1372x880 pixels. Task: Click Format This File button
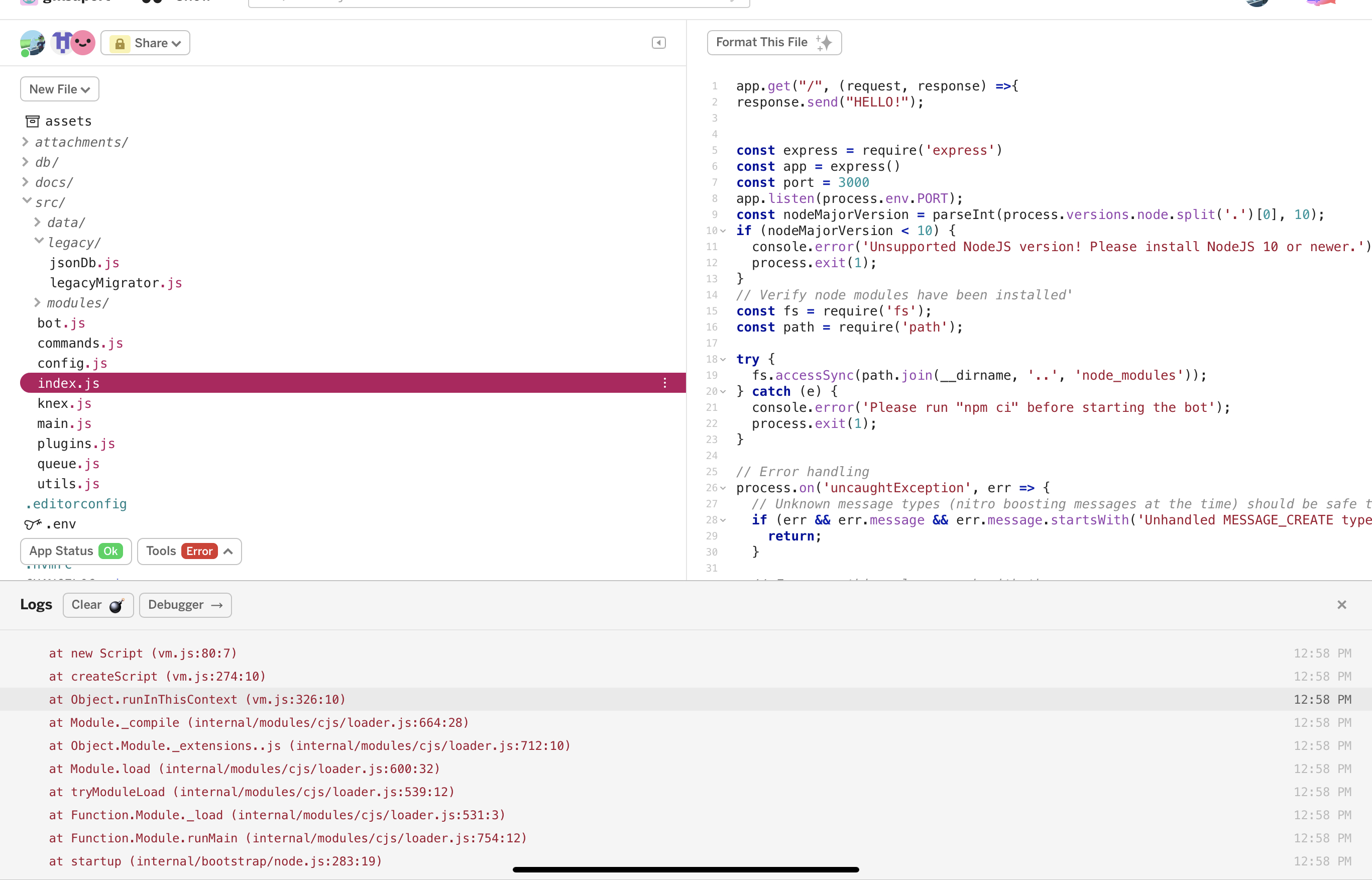click(x=774, y=43)
